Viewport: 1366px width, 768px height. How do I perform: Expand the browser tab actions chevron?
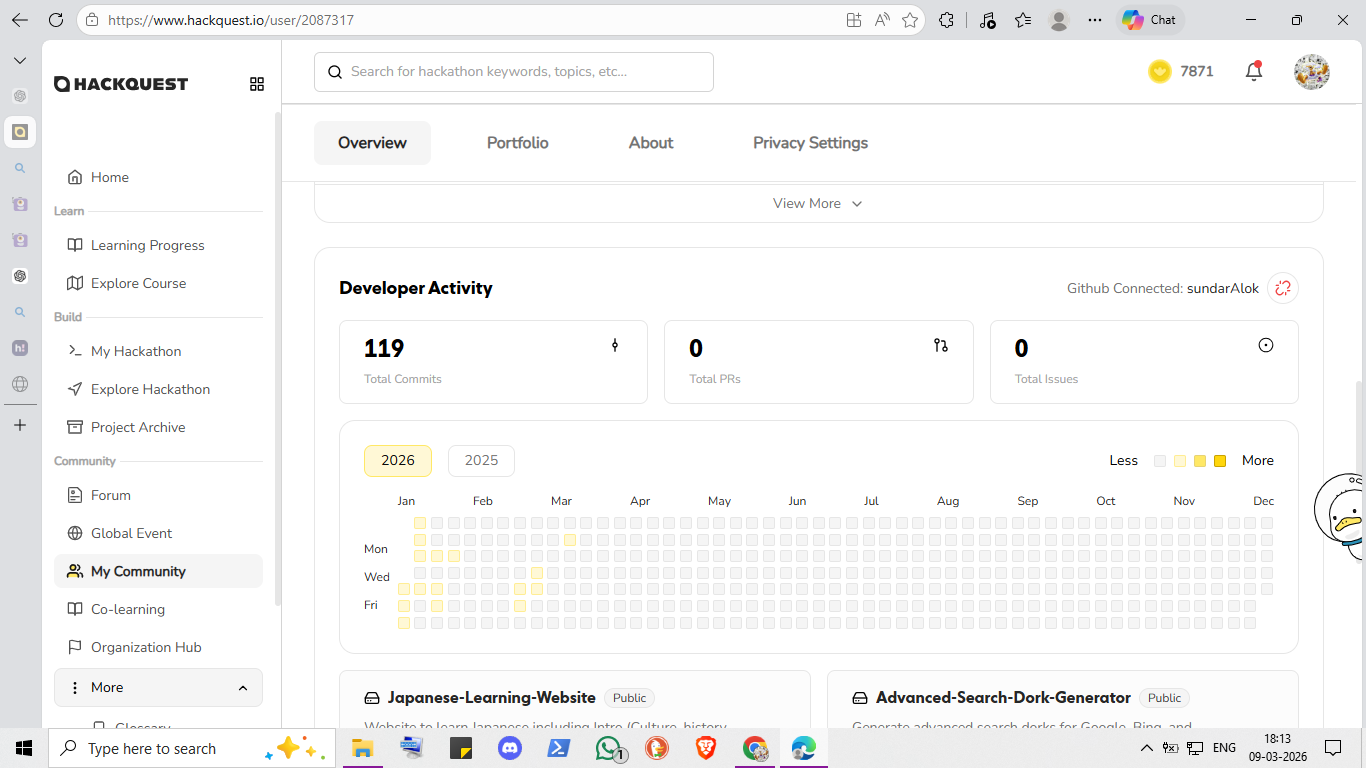20,61
